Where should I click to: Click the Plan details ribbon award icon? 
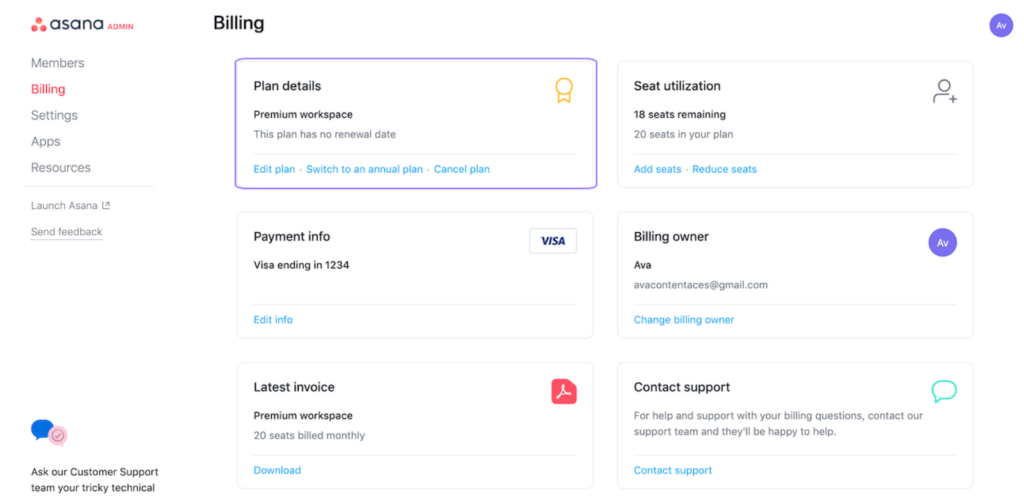tap(564, 90)
